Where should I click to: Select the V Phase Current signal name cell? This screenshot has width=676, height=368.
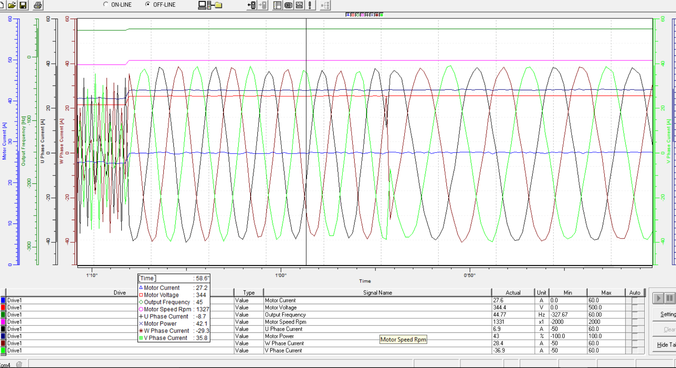[x=377, y=351]
